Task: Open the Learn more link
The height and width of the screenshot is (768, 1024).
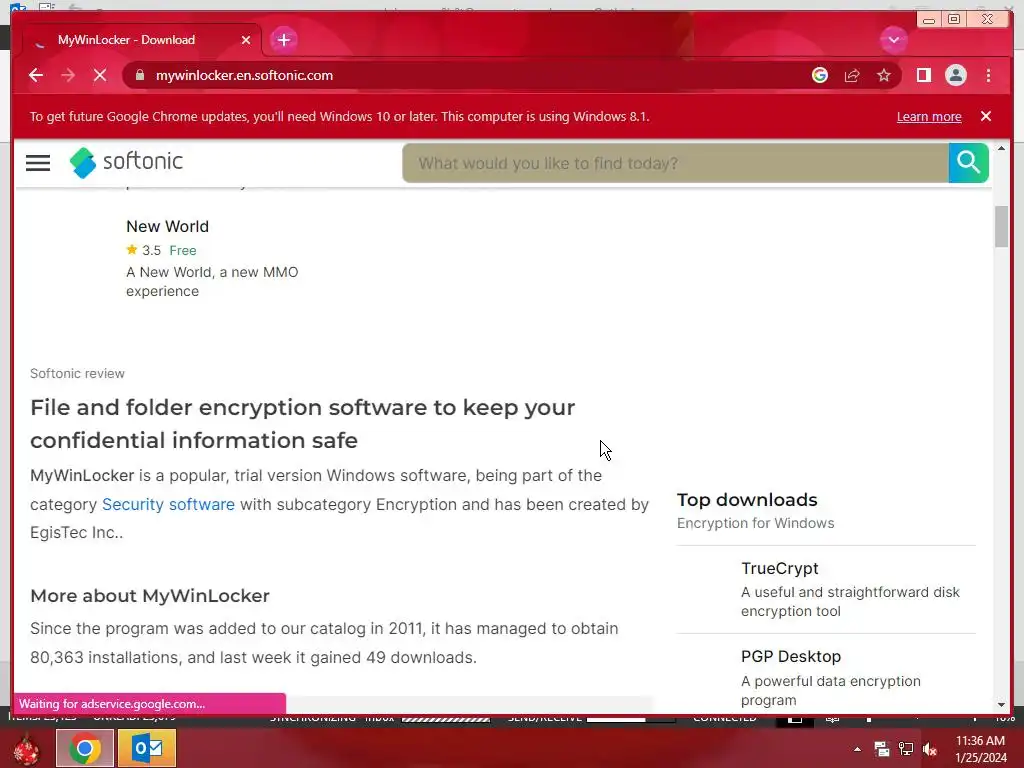Action: 929,116
